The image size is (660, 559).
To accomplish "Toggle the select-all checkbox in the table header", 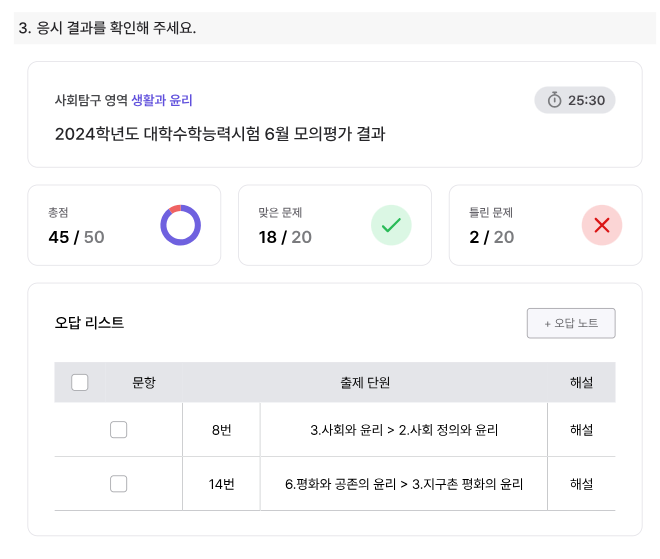I will coord(80,383).
